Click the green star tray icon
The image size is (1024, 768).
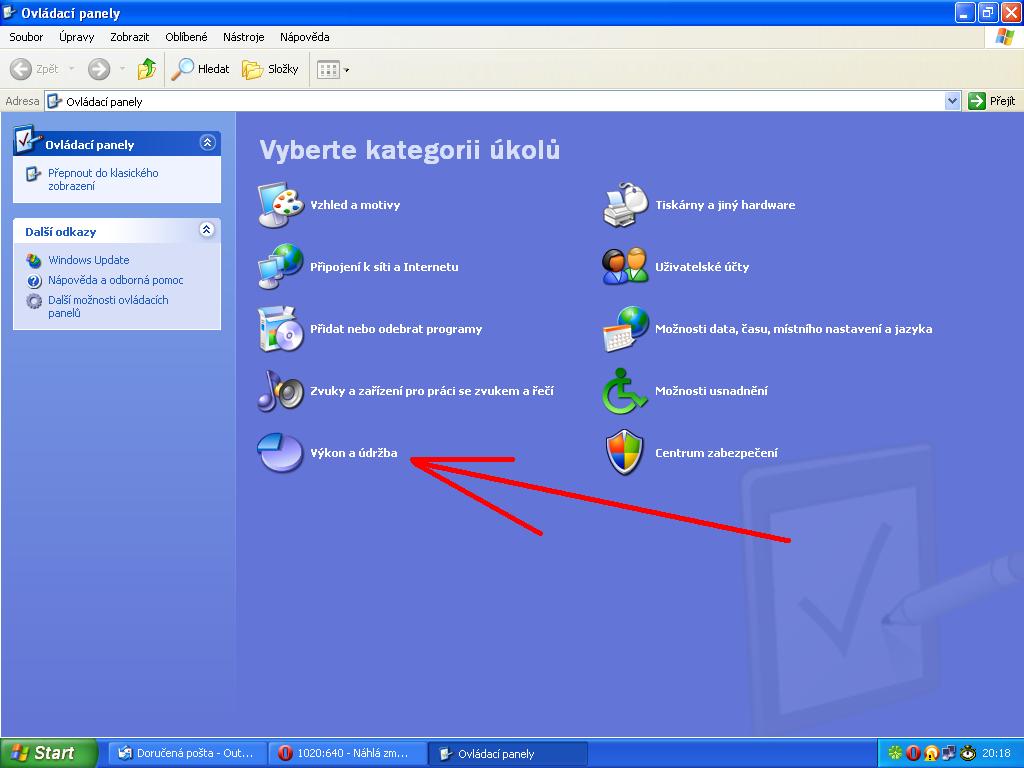pos(895,753)
